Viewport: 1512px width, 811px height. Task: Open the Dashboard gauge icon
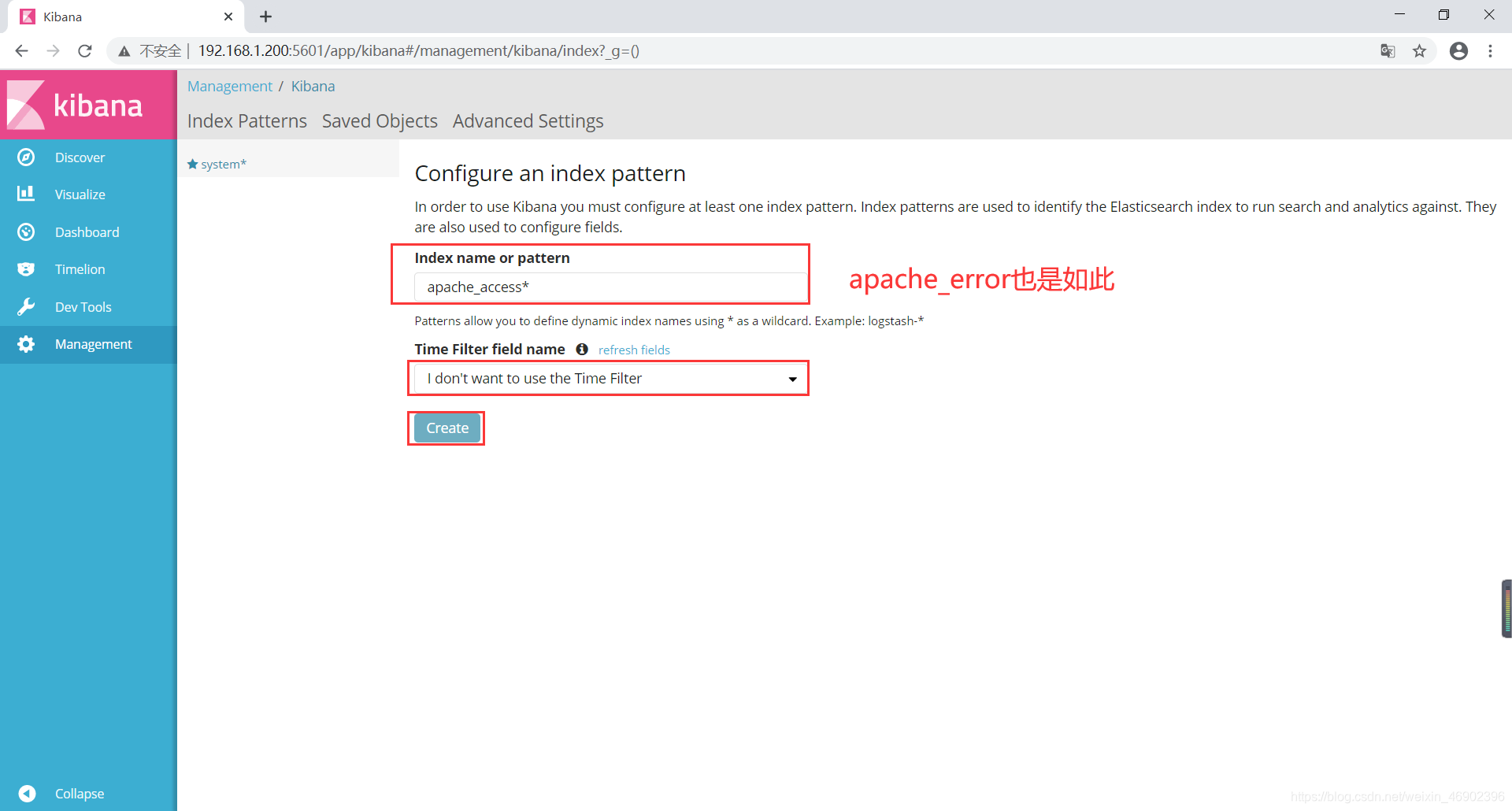[26, 231]
